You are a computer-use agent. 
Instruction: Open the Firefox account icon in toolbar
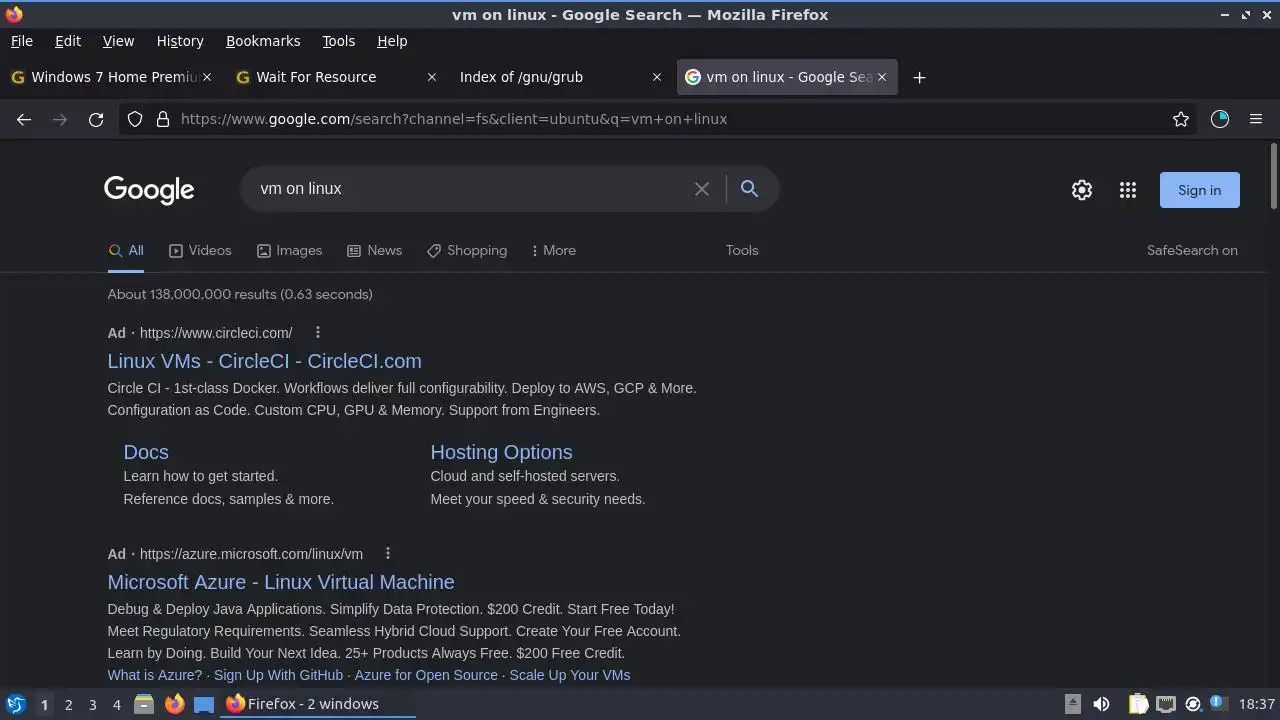coord(1220,119)
